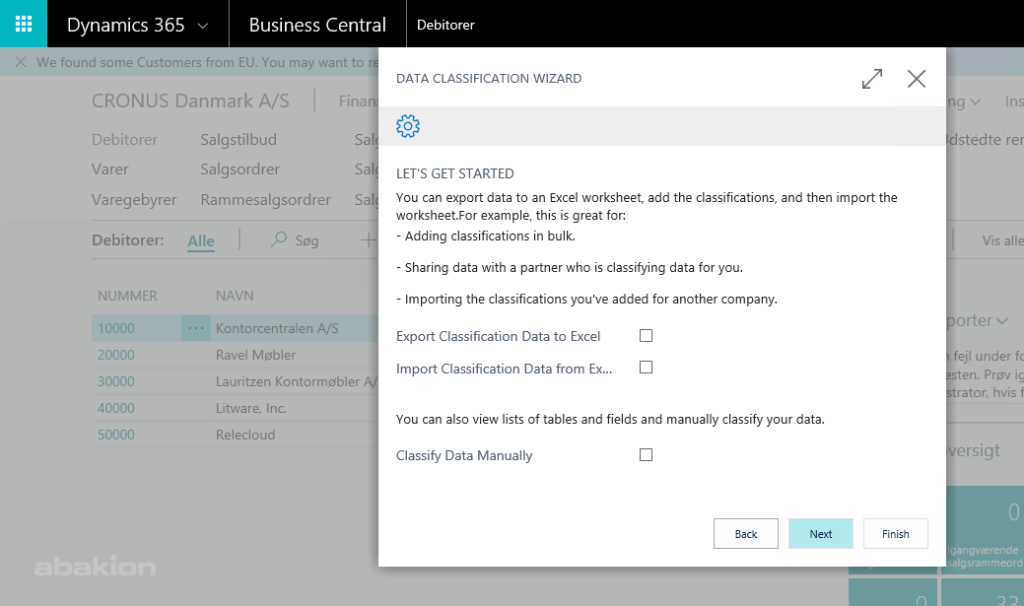Open the Varer navigation link
Image resolution: width=1024 pixels, height=606 pixels.
click(x=110, y=169)
